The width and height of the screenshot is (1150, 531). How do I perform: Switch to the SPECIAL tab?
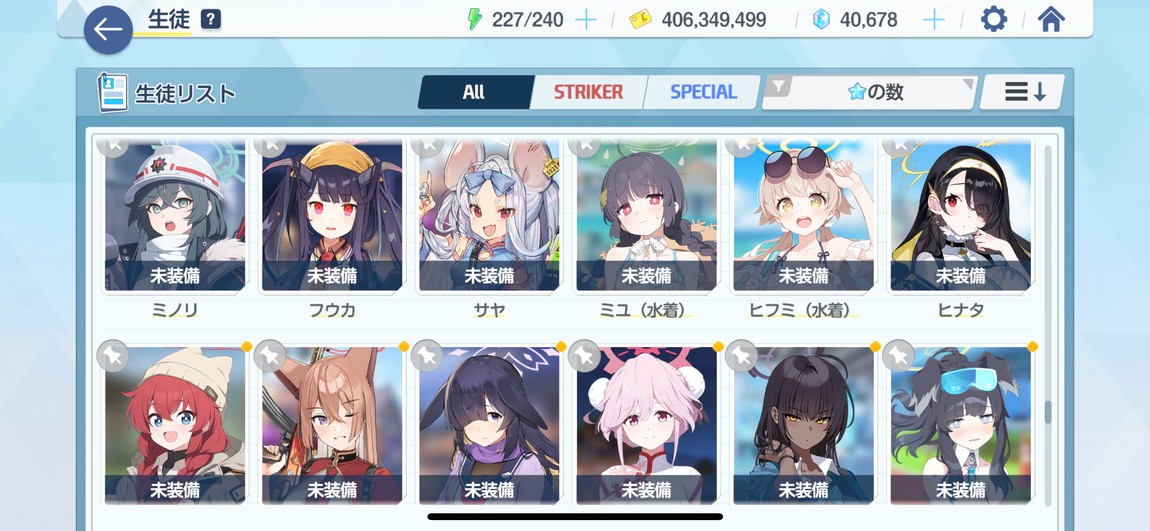(703, 92)
